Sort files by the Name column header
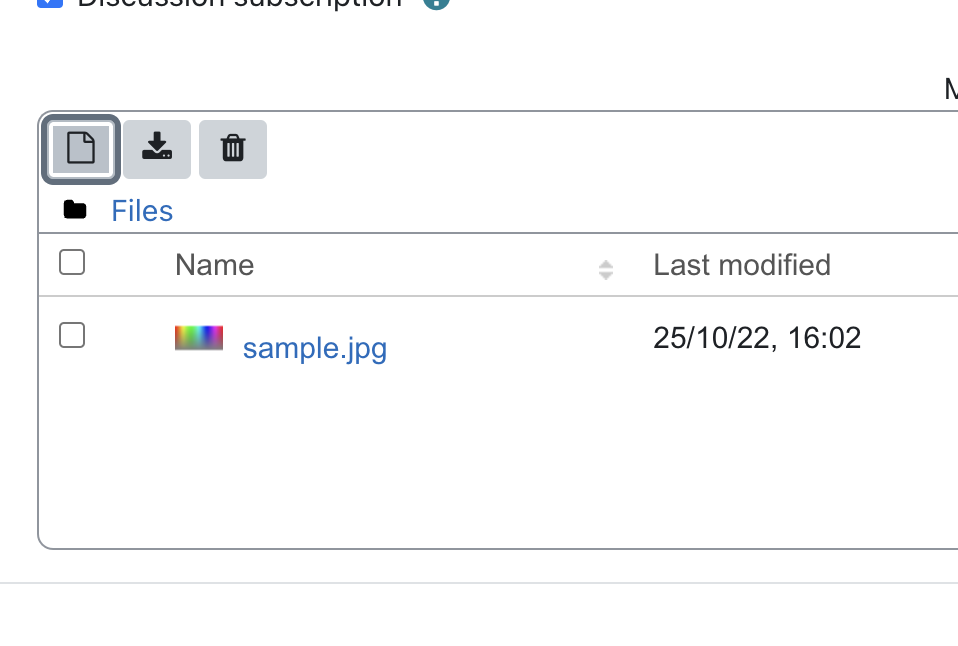This screenshot has height=646, width=958. pyautogui.click(x=214, y=265)
